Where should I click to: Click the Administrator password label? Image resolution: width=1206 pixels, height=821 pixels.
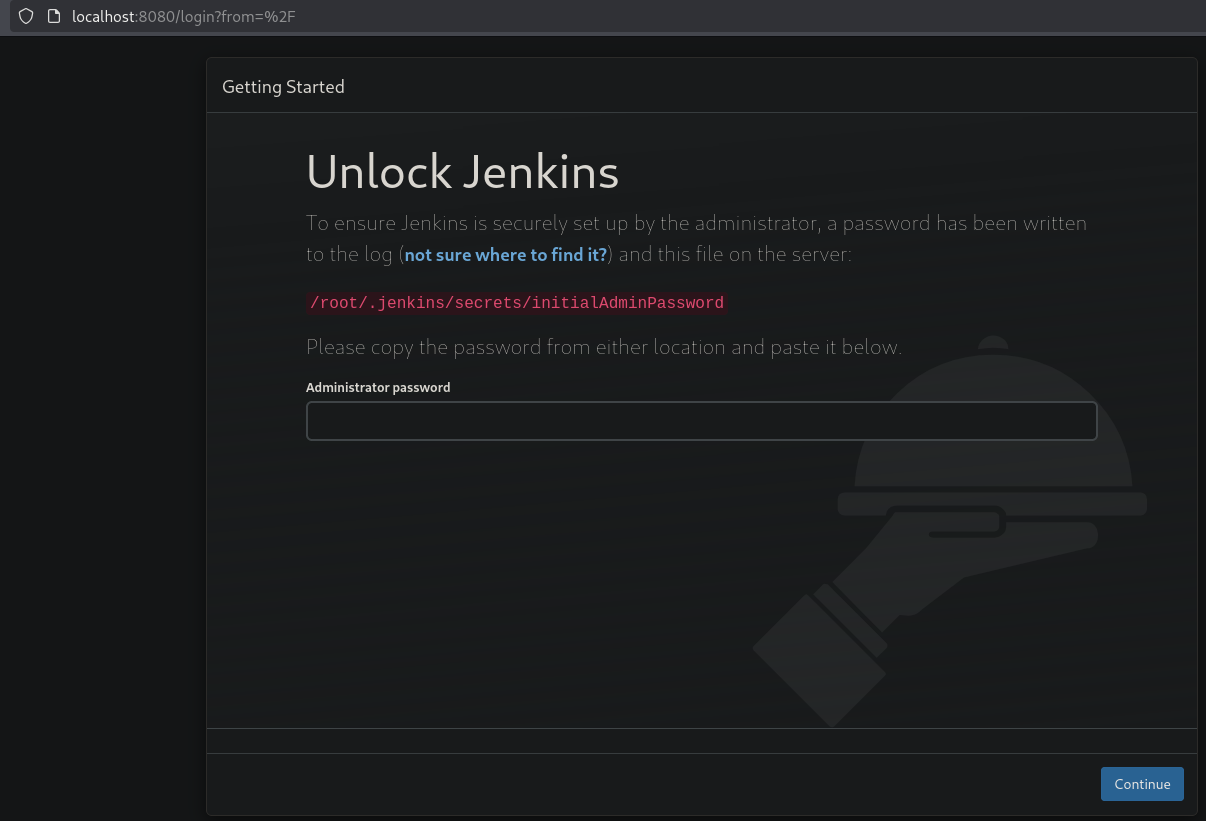point(378,388)
